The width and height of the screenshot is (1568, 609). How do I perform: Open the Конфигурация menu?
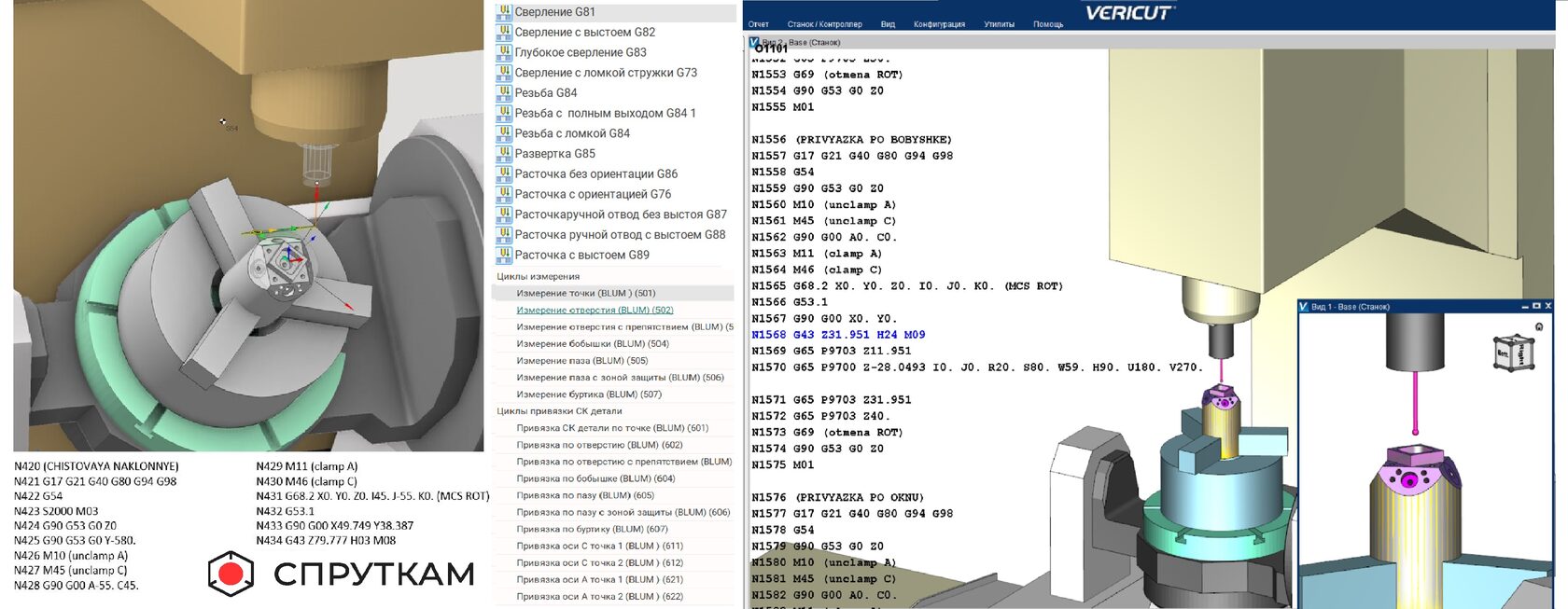(939, 24)
